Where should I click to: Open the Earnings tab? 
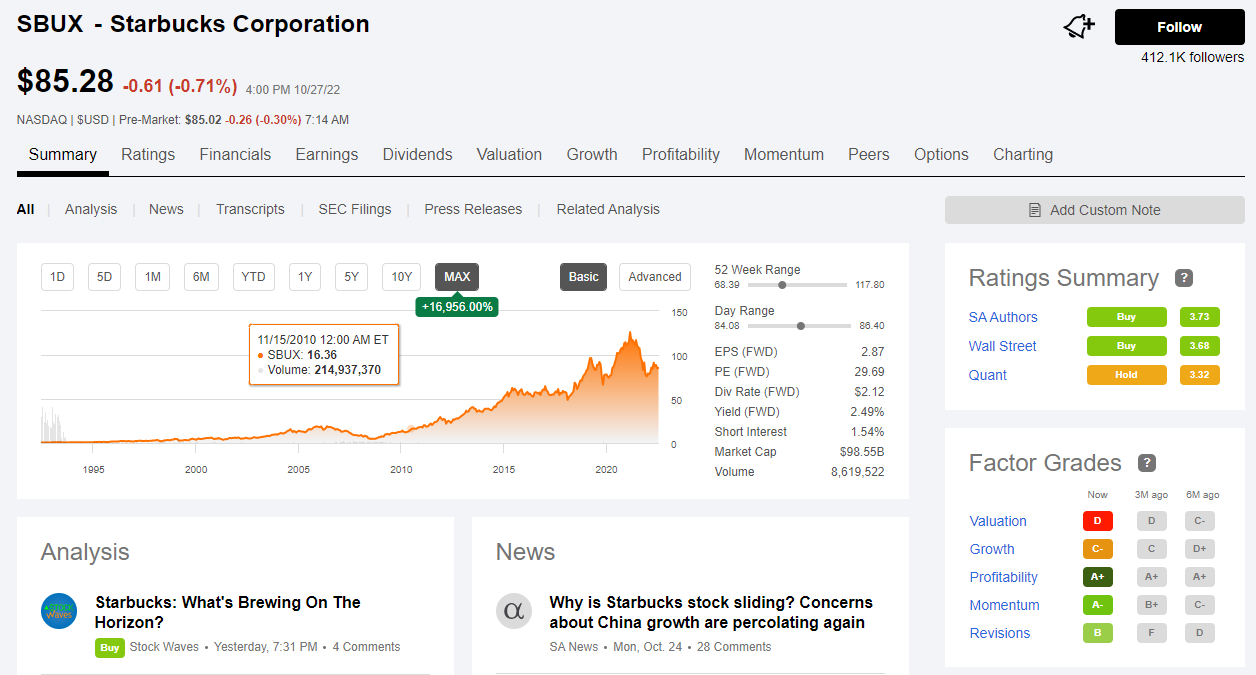[x=327, y=155]
